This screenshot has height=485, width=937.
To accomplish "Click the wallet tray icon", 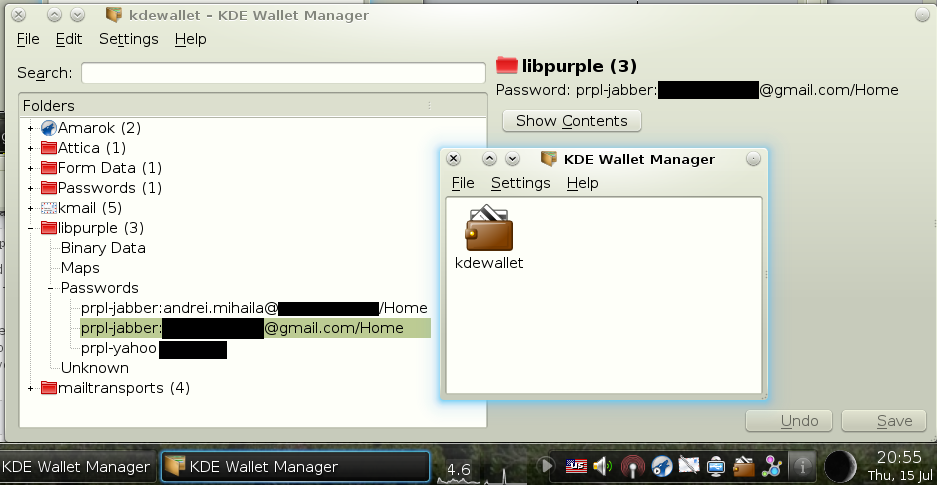I will 743,466.
